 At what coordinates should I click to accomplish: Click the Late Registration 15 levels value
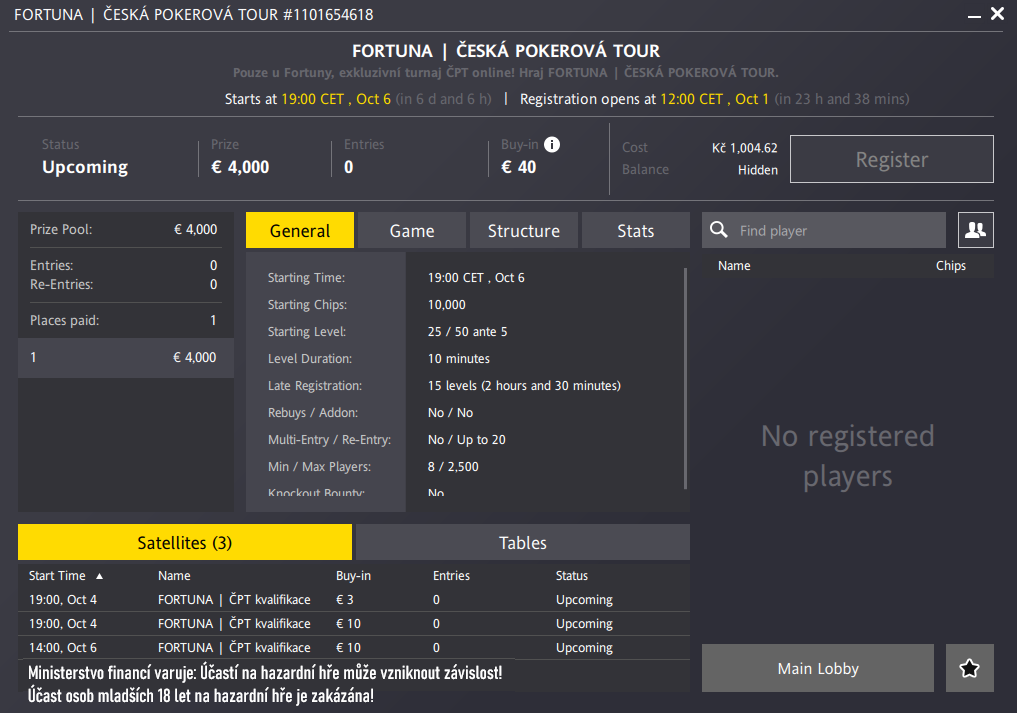point(524,385)
